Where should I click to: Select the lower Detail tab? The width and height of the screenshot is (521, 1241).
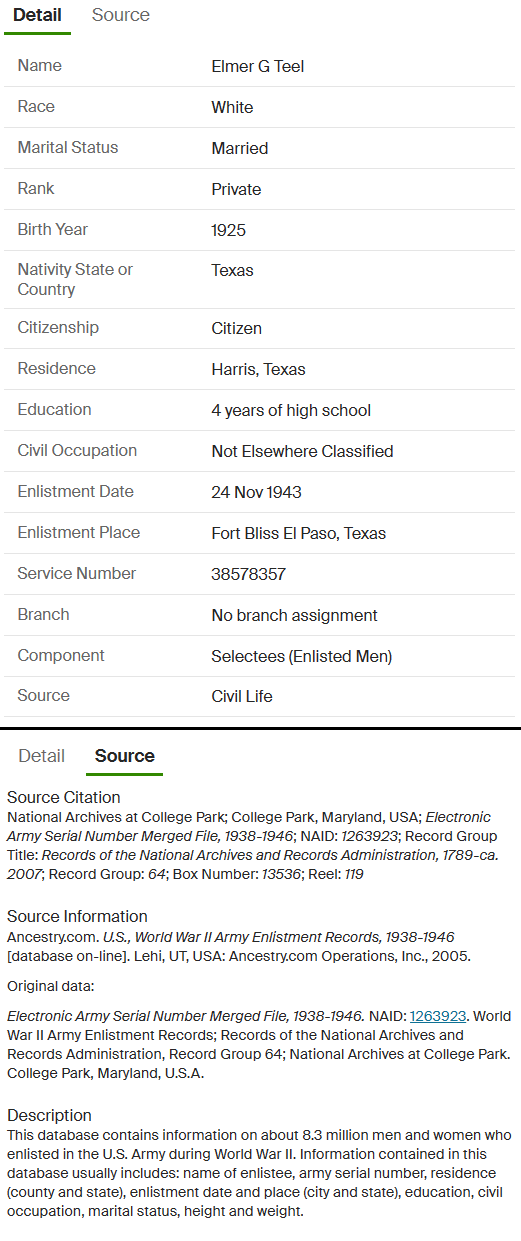[42, 756]
